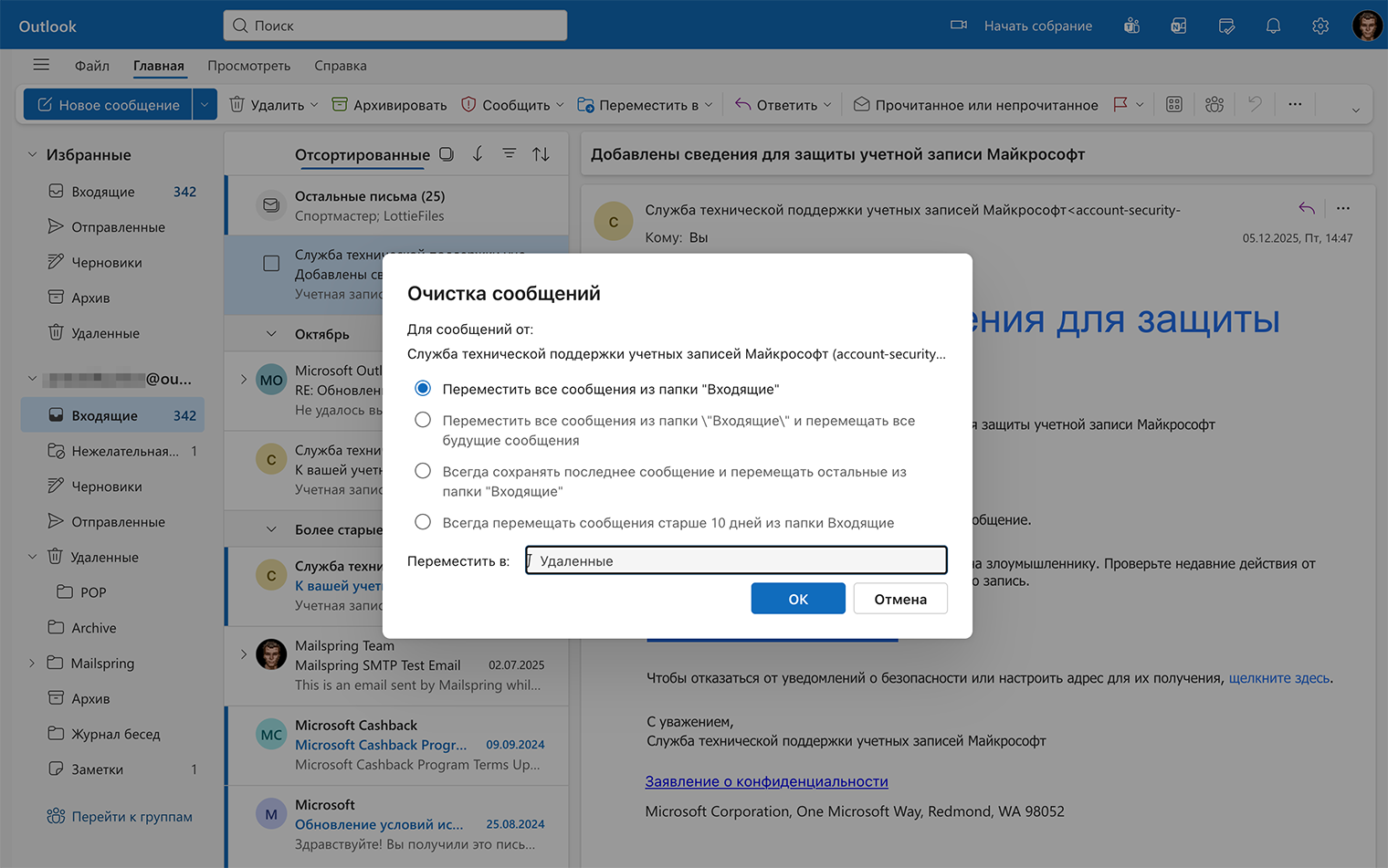Open Microsoft Teams from the top bar
The image size is (1388, 868).
(1131, 25)
